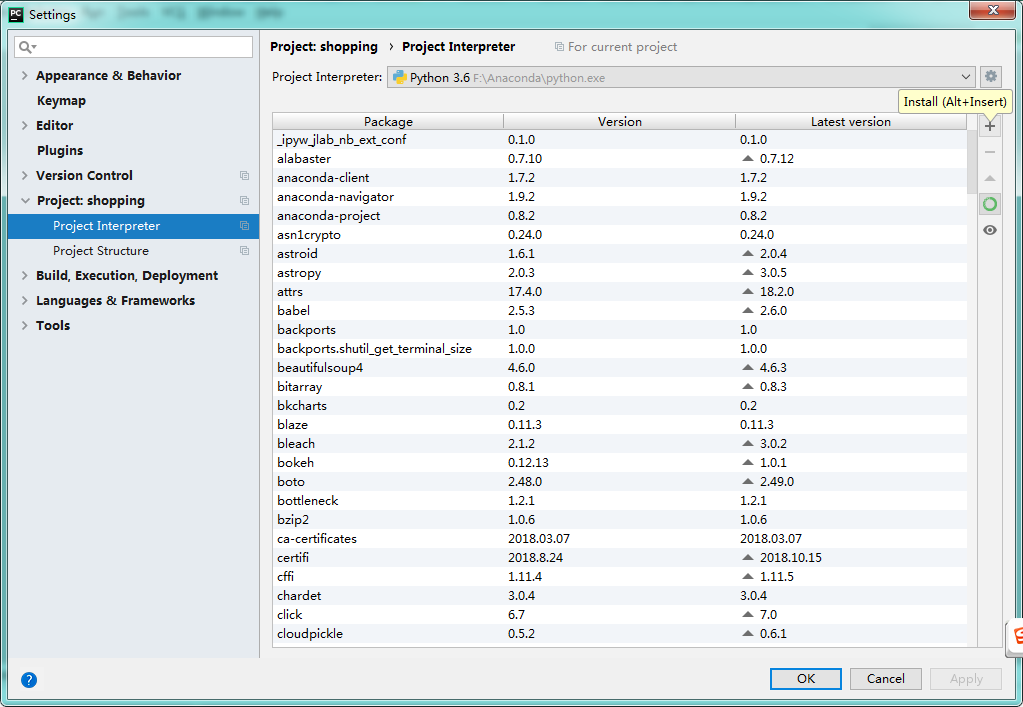Uninstall a package using the minus icon

(989, 151)
